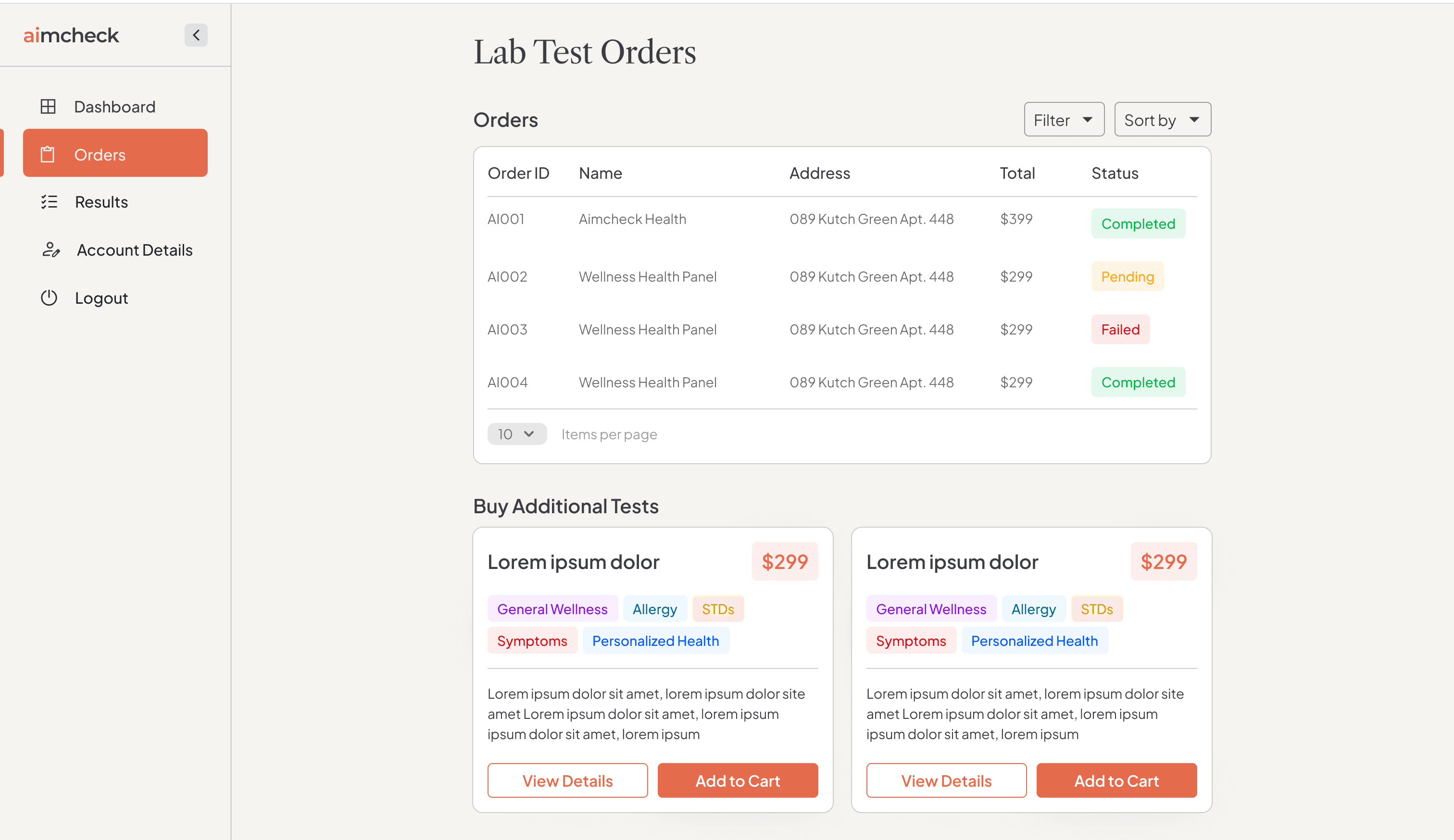This screenshot has height=840, width=1454.
Task: Click the Aimcheck Health order name
Action: (x=632, y=219)
